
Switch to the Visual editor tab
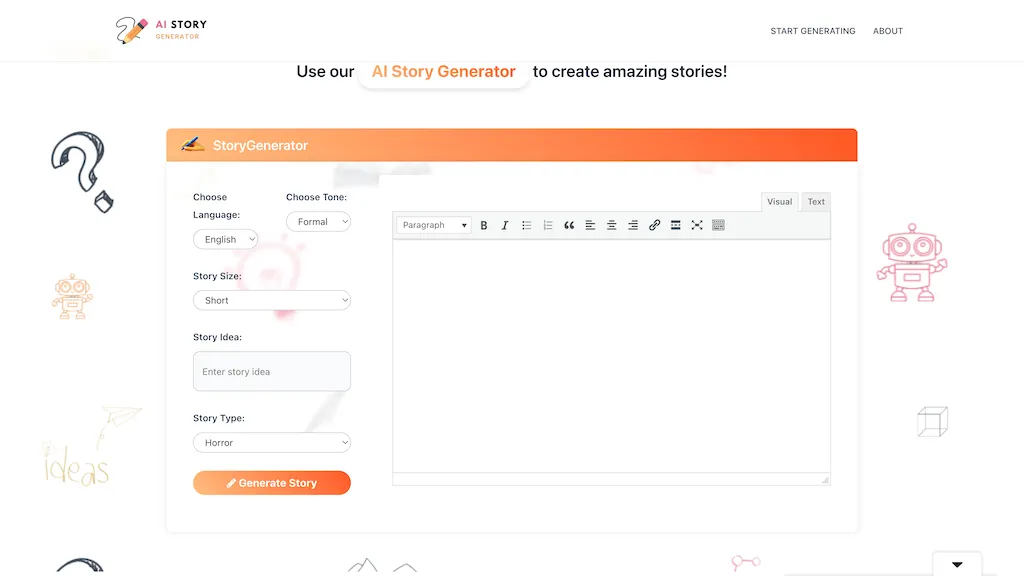tap(779, 202)
